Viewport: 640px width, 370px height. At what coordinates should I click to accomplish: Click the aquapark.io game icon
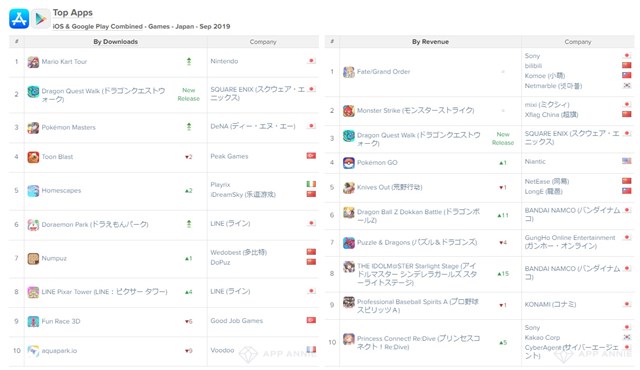(x=33, y=351)
